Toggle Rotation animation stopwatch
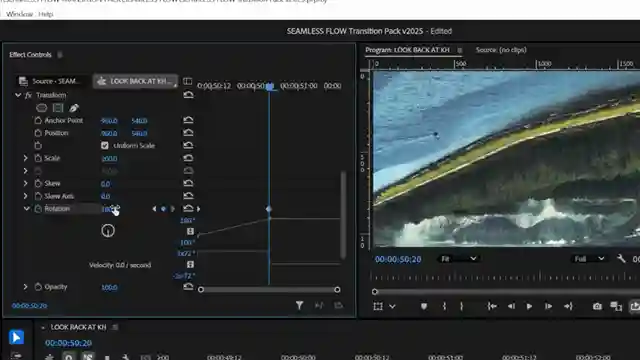The image size is (640, 360). point(38,209)
